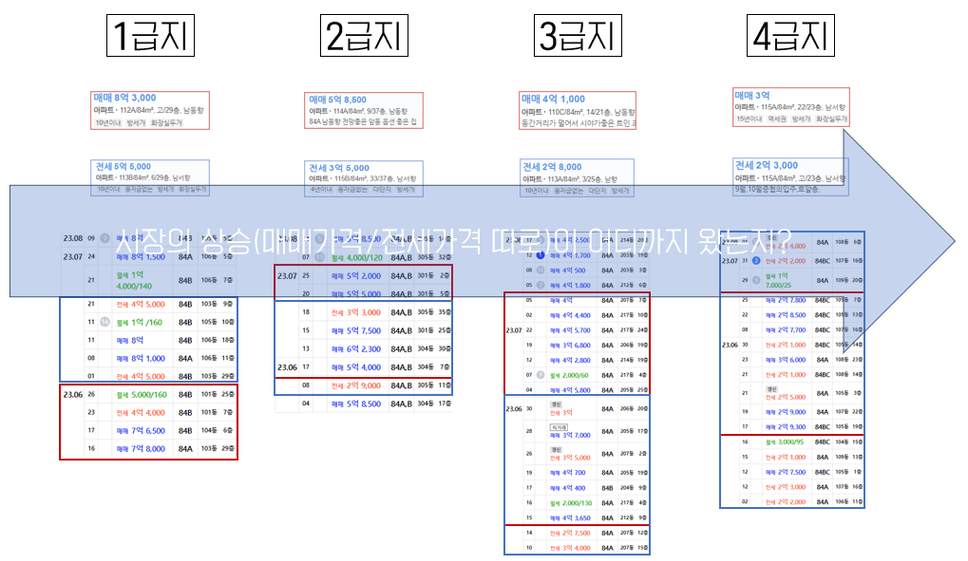
Task: Click the 직거래 badge above 매매 3억 7,000
Action: [x=559, y=427]
